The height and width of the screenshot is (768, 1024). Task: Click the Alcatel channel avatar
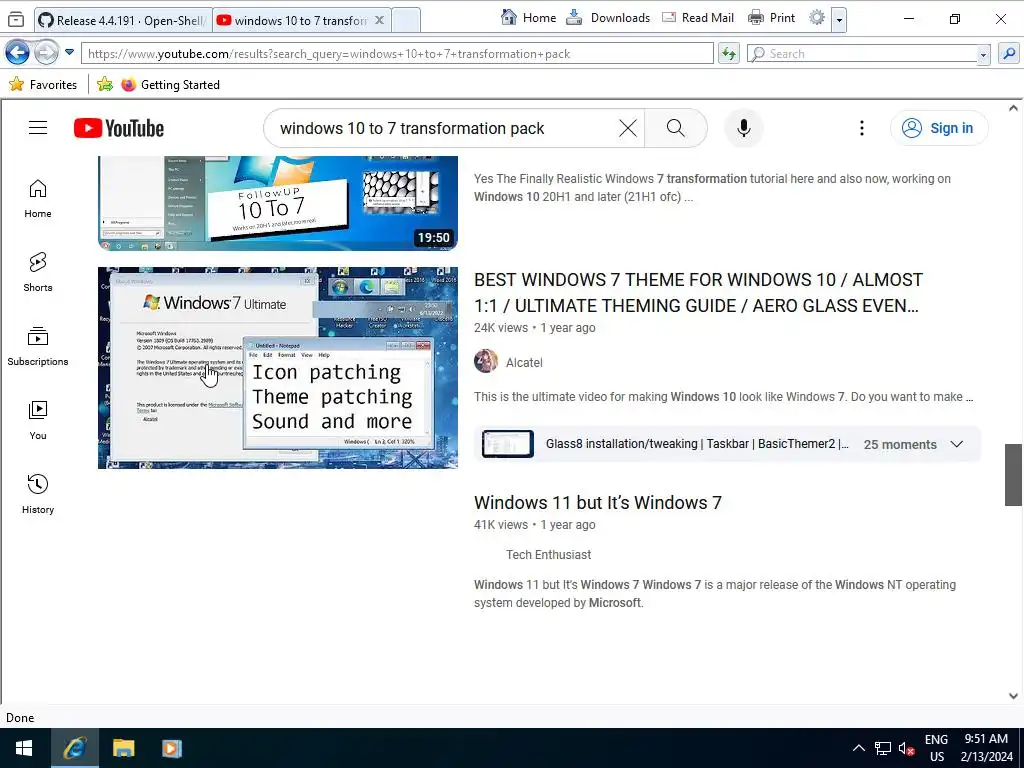486,361
